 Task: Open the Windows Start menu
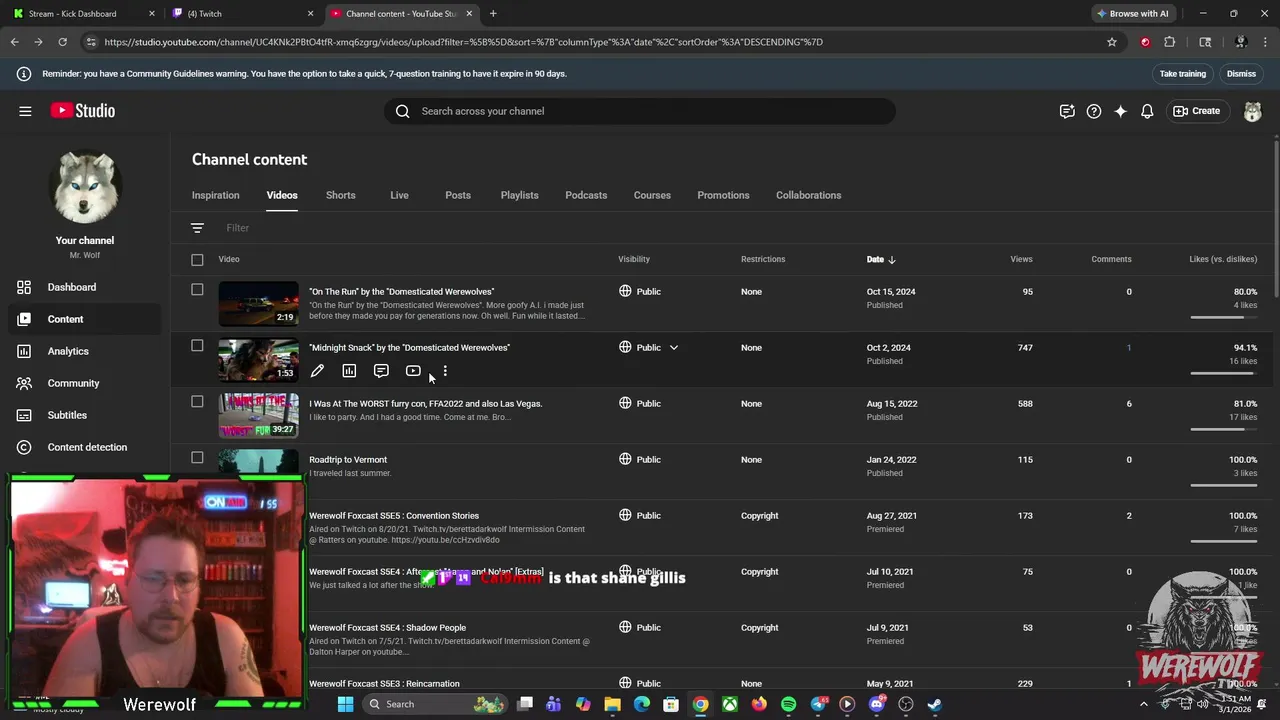point(345,704)
